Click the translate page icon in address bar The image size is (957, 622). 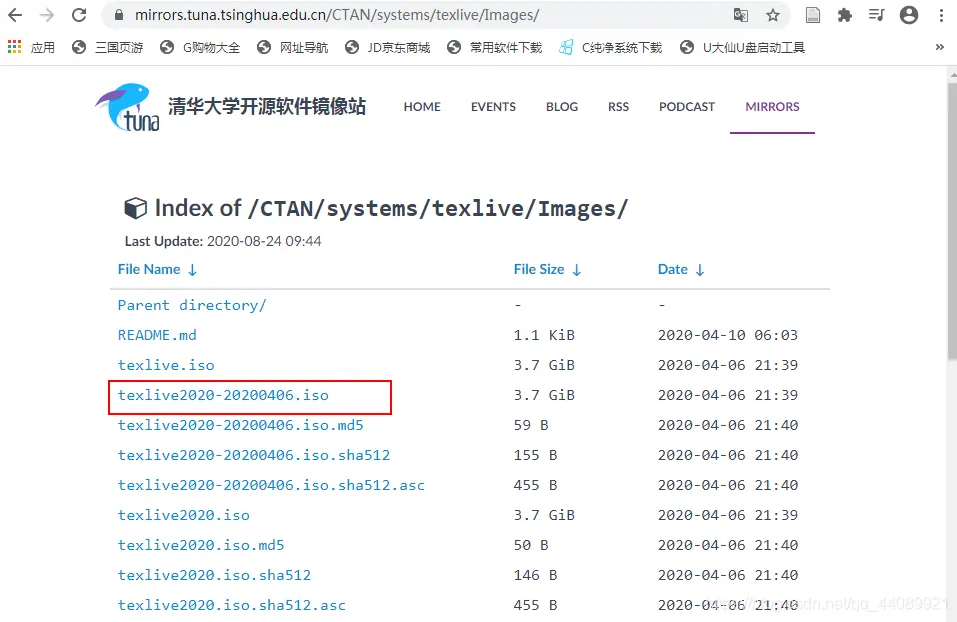point(740,15)
